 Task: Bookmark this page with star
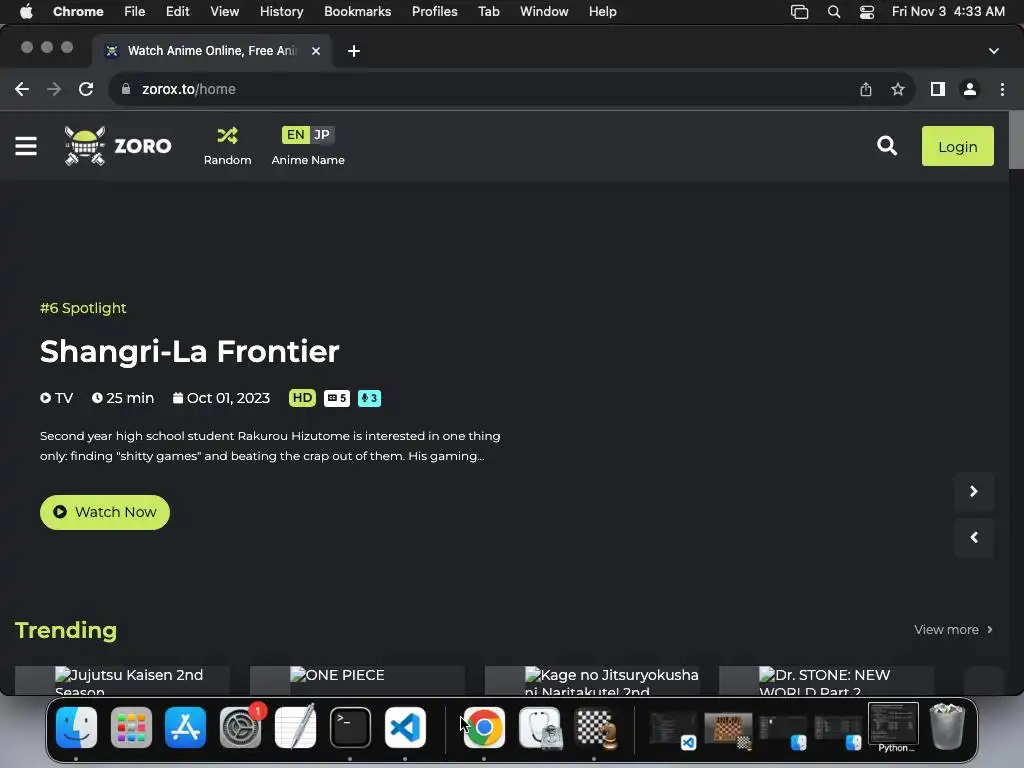(x=898, y=89)
